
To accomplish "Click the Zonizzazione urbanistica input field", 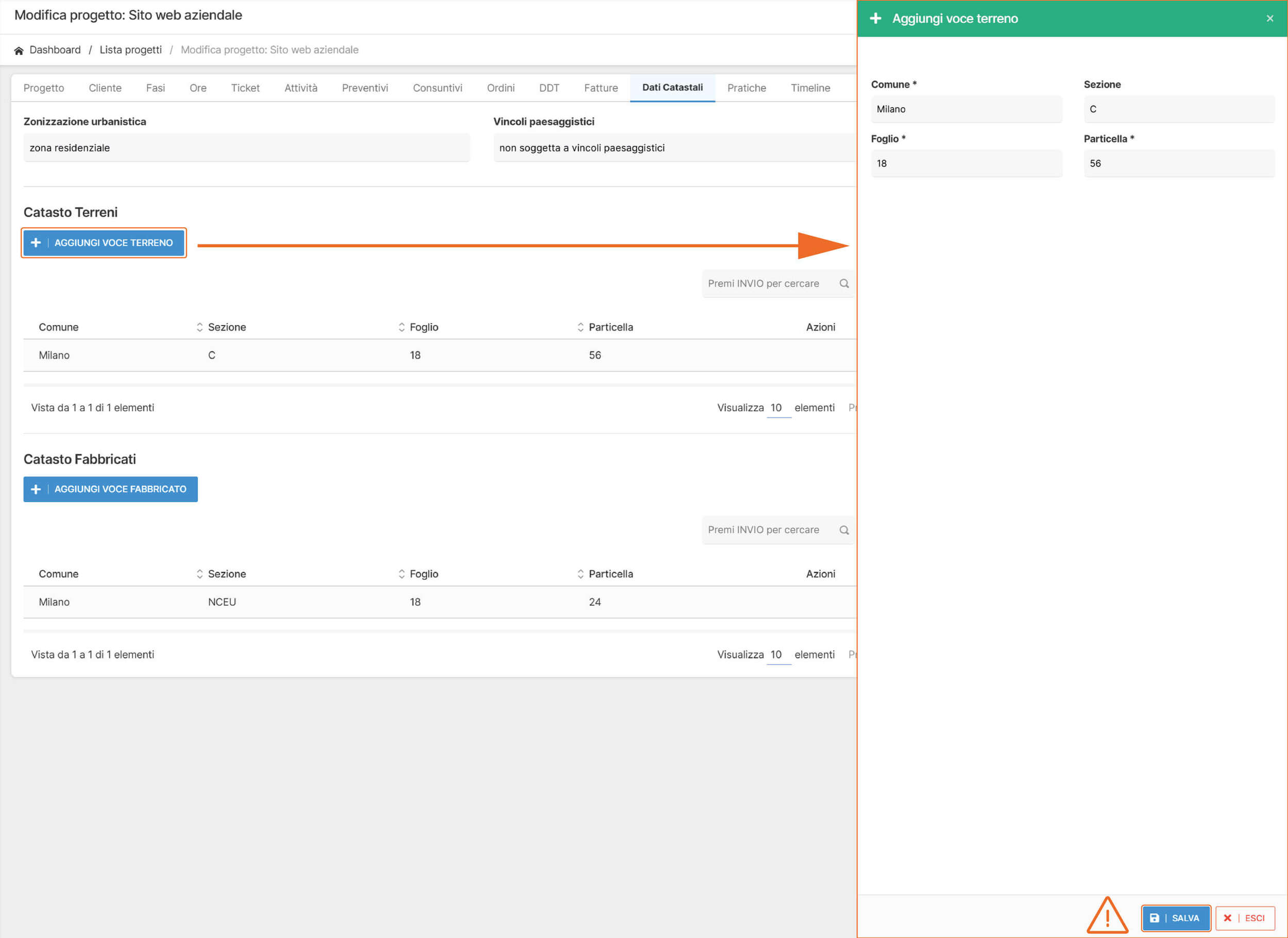I will tap(246, 148).
